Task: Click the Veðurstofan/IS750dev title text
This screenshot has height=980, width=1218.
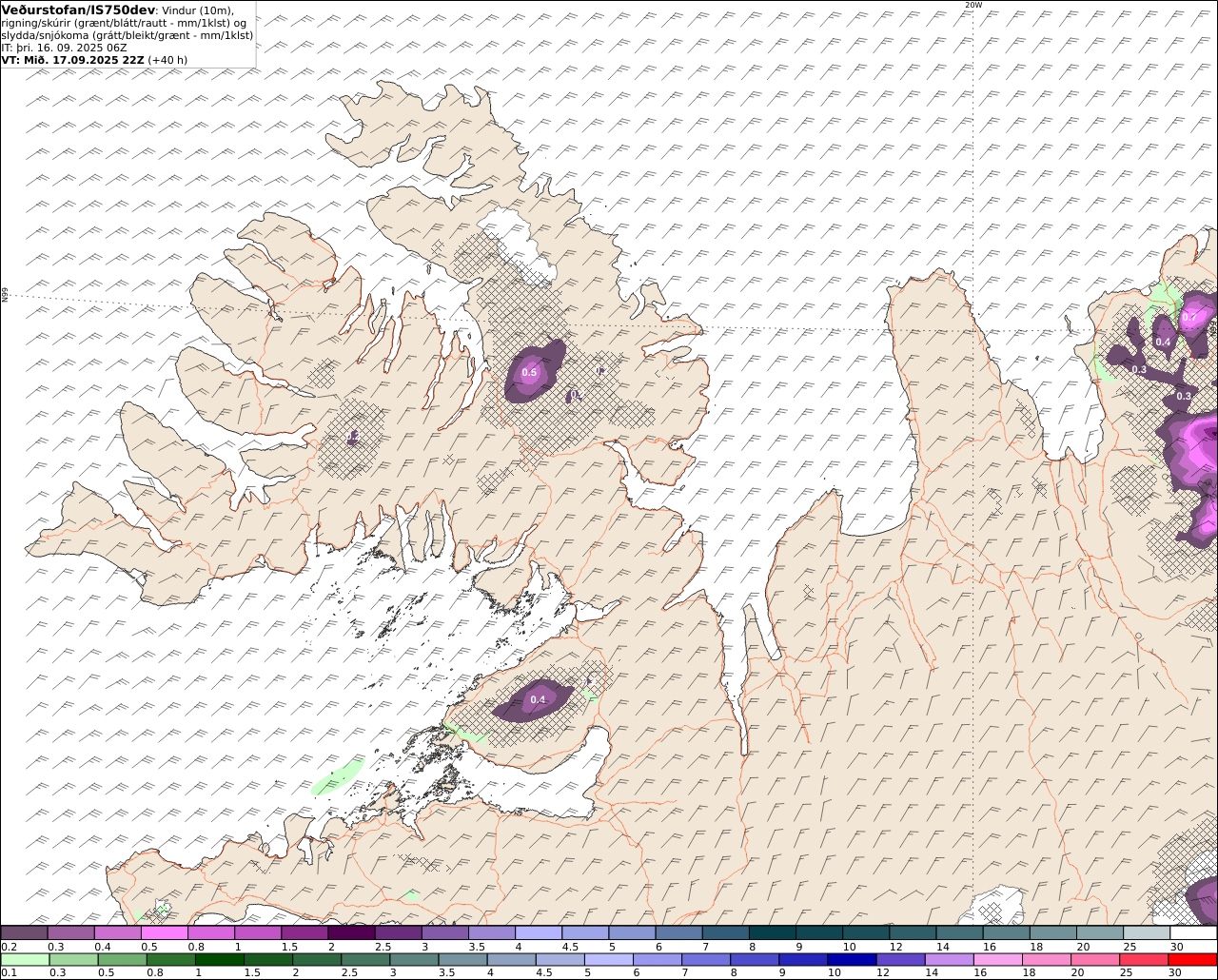Action: (78, 10)
